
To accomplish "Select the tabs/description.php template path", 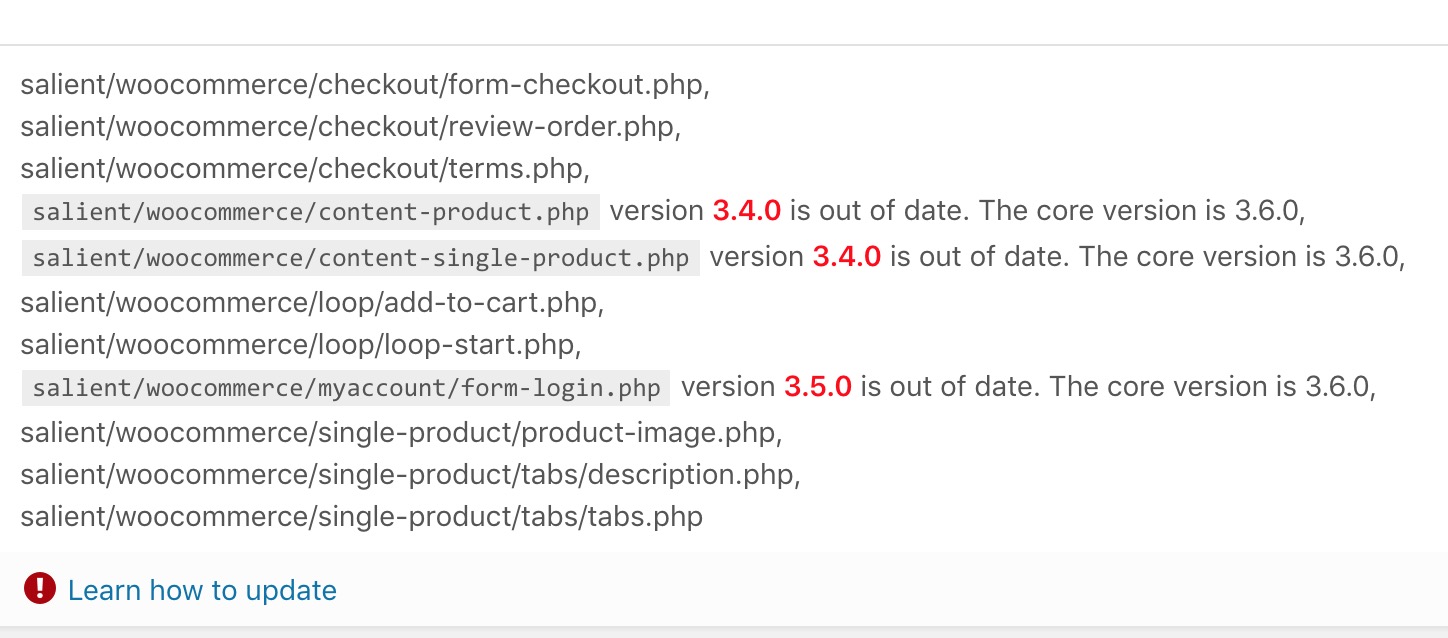I will [410, 474].
